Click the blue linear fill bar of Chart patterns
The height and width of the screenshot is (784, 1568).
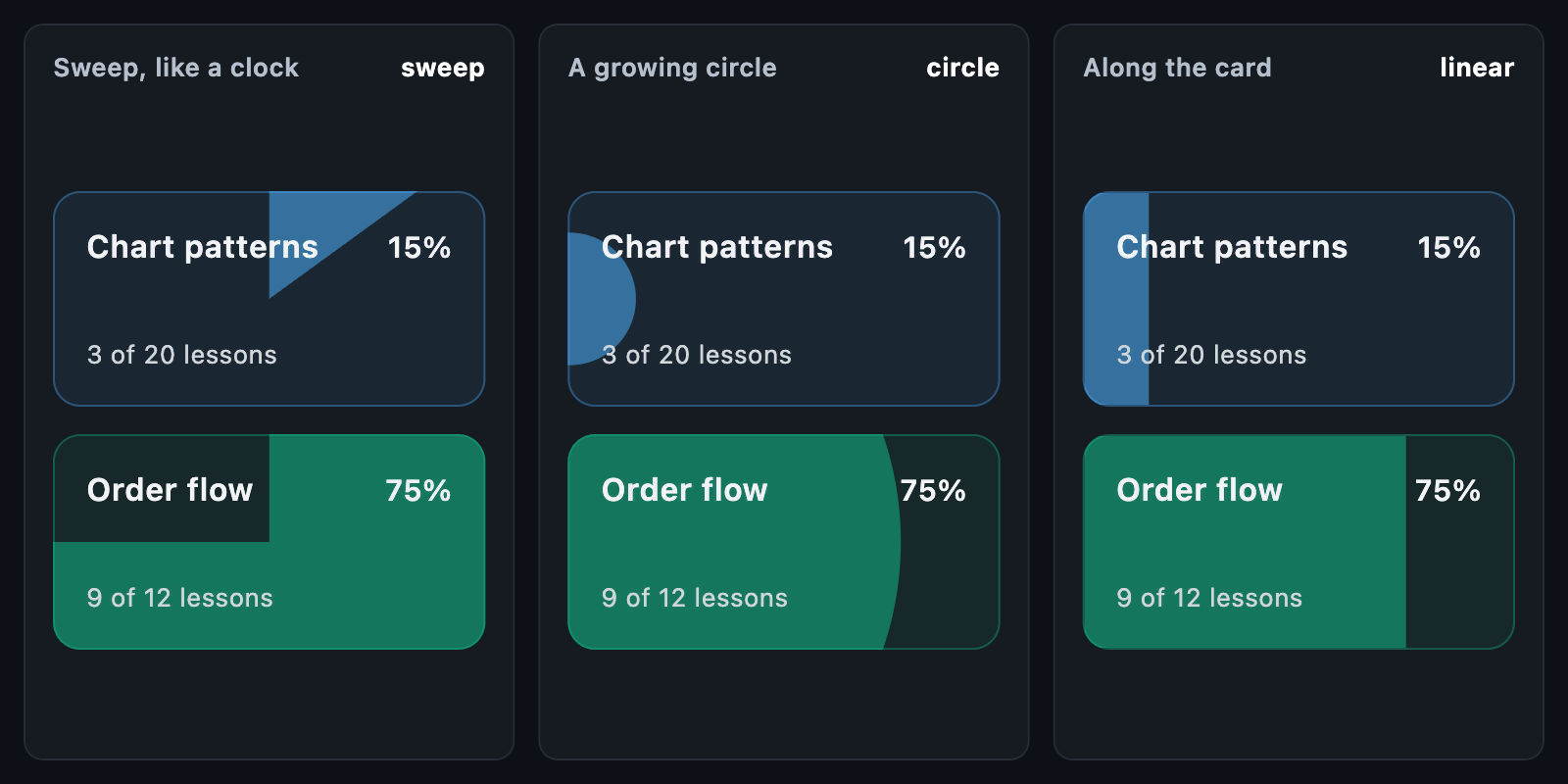point(1116,299)
